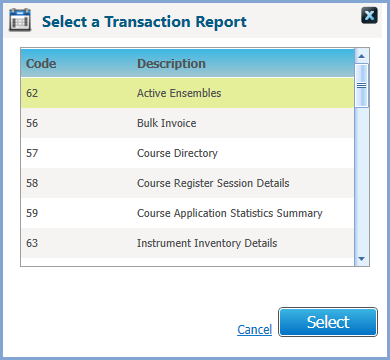The height and width of the screenshot is (360, 390).
Task: Click code 56 cell
Action: 32,123
